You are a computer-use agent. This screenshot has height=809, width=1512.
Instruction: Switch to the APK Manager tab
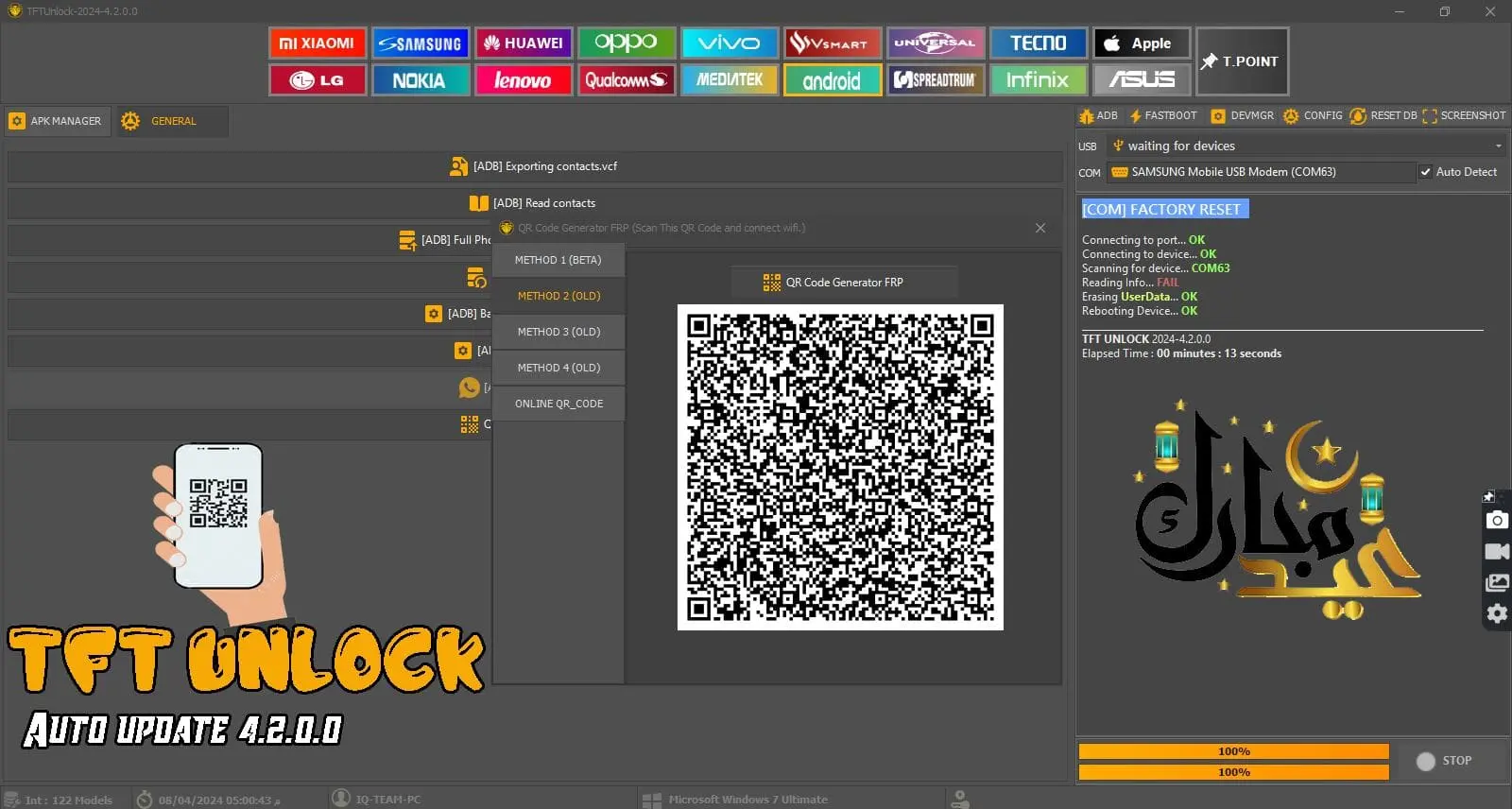click(x=57, y=121)
